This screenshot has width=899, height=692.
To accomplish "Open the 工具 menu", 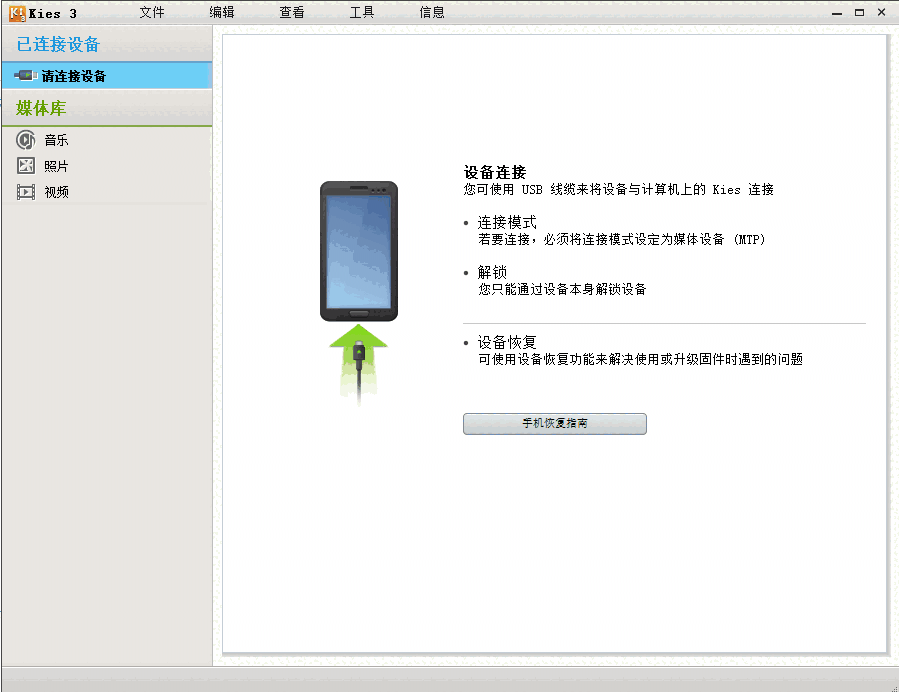I will [x=362, y=12].
